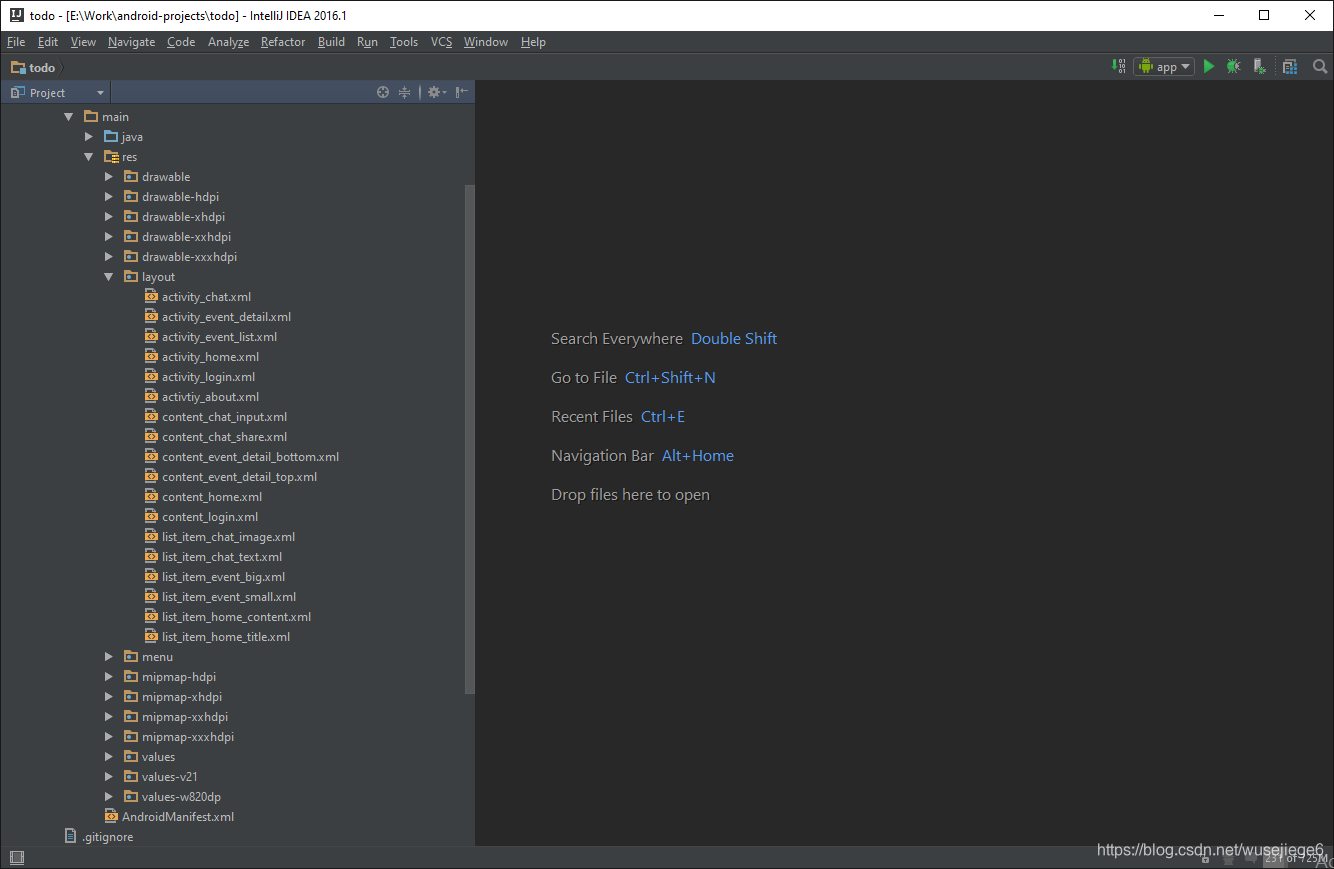The image size is (1334, 869).
Task: Collapse all nodes in Project panel
Action: click(404, 92)
